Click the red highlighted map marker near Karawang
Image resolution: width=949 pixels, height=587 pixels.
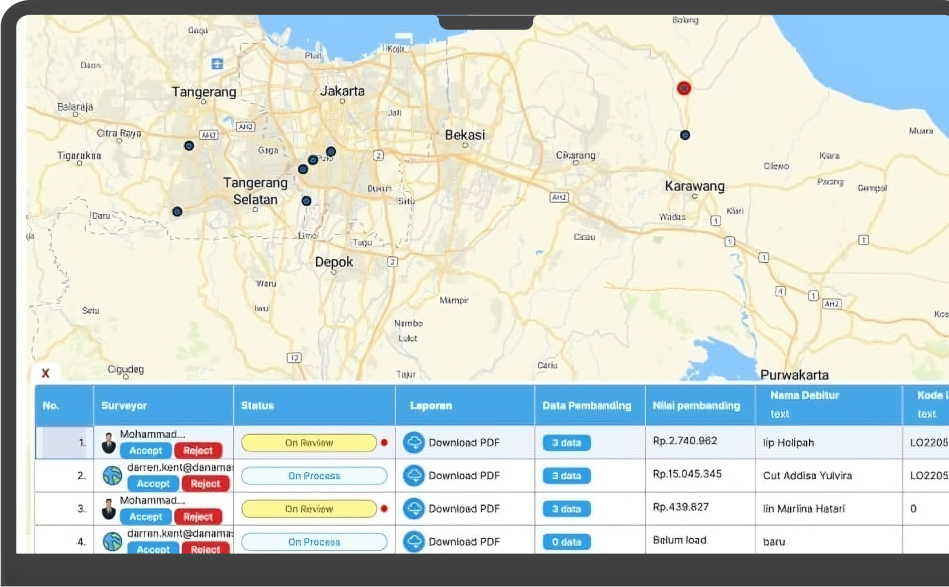[684, 88]
